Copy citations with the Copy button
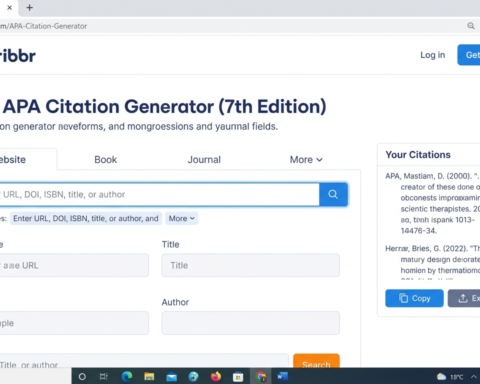 pos(414,298)
